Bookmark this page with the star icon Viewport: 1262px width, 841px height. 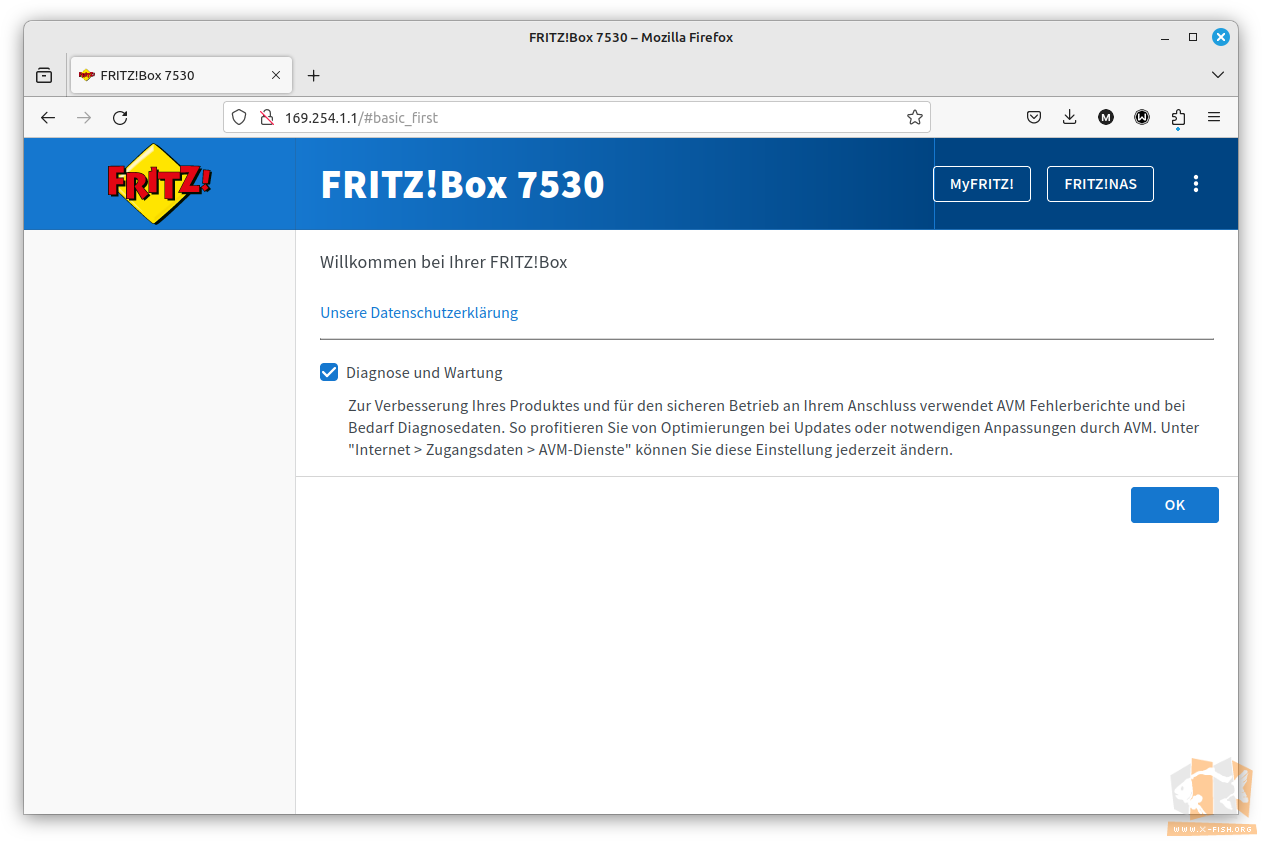pos(914,117)
